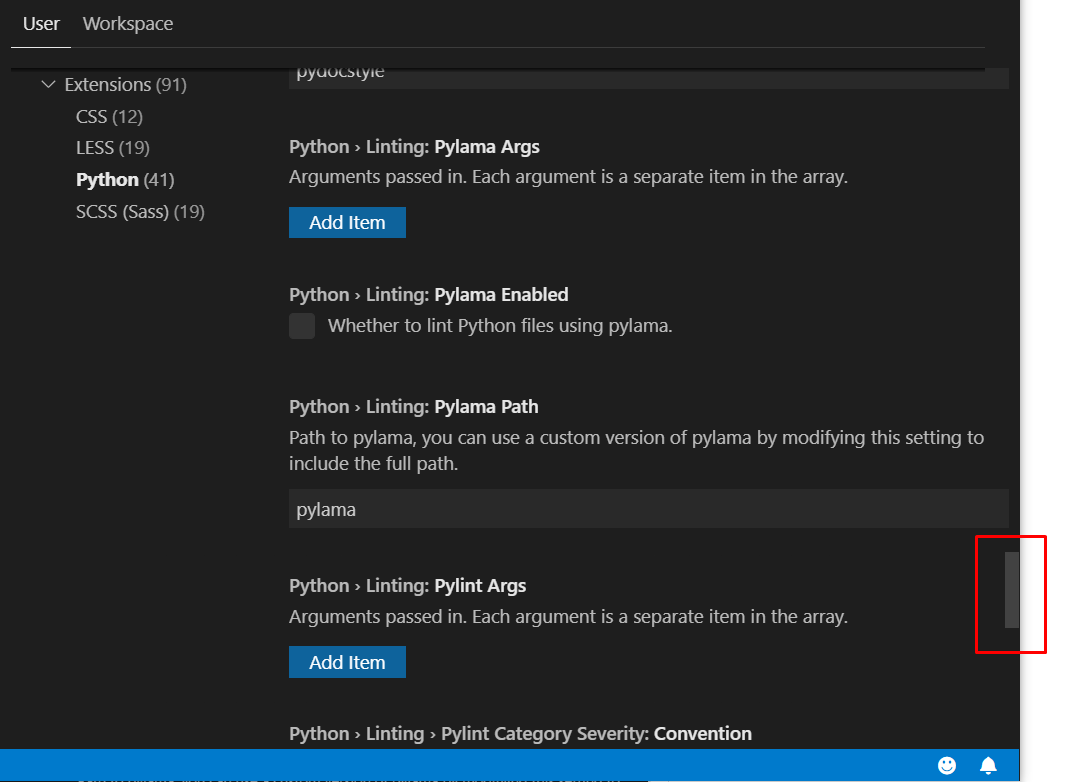1072x782 pixels.
Task: Focus the Pylama Path input field
Action: 649,509
